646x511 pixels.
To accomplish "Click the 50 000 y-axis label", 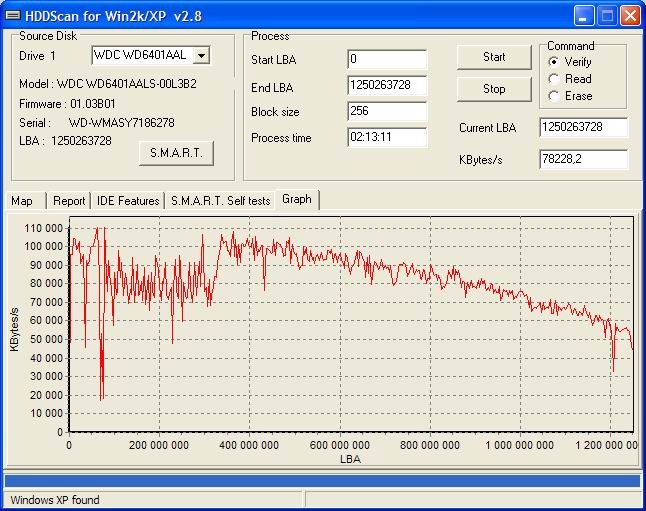I will (x=46, y=339).
